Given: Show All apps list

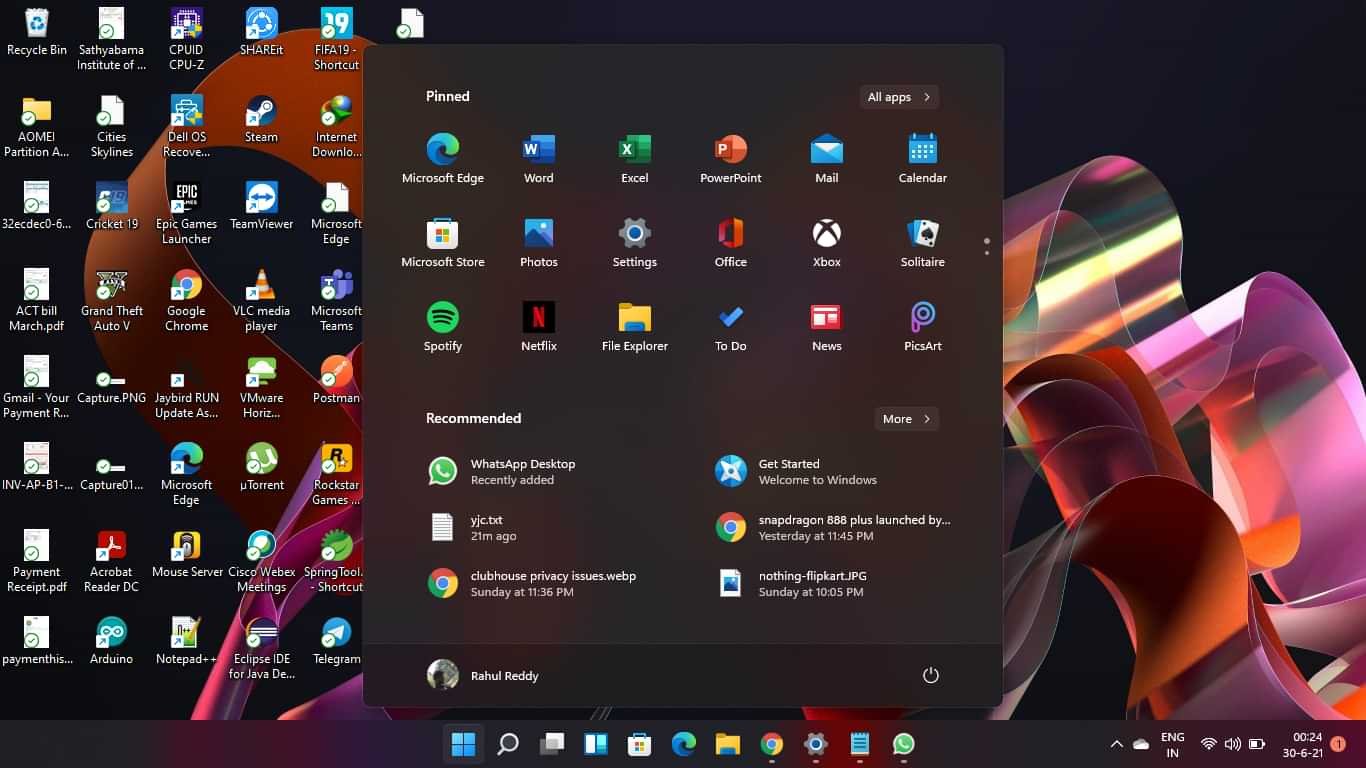Looking at the screenshot, I should click(x=899, y=97).
